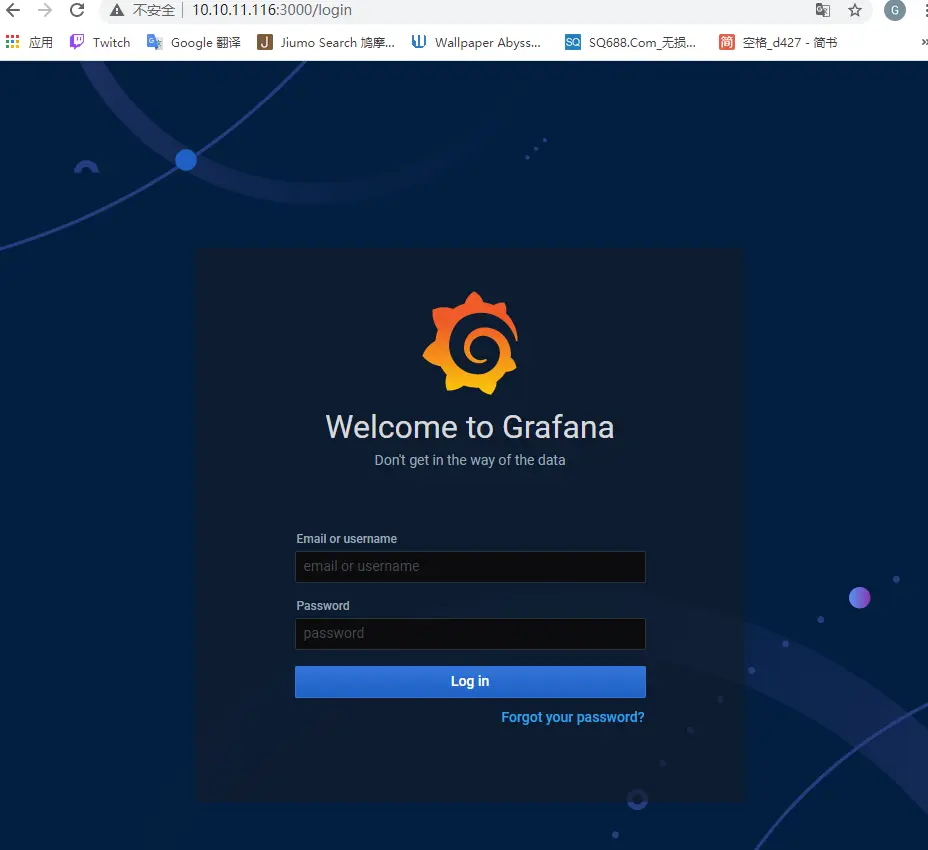The width and height of the screenshot is (928, 850).
Task: Open the 应用 apps grid shortcut
Action: tap(29, 42)
